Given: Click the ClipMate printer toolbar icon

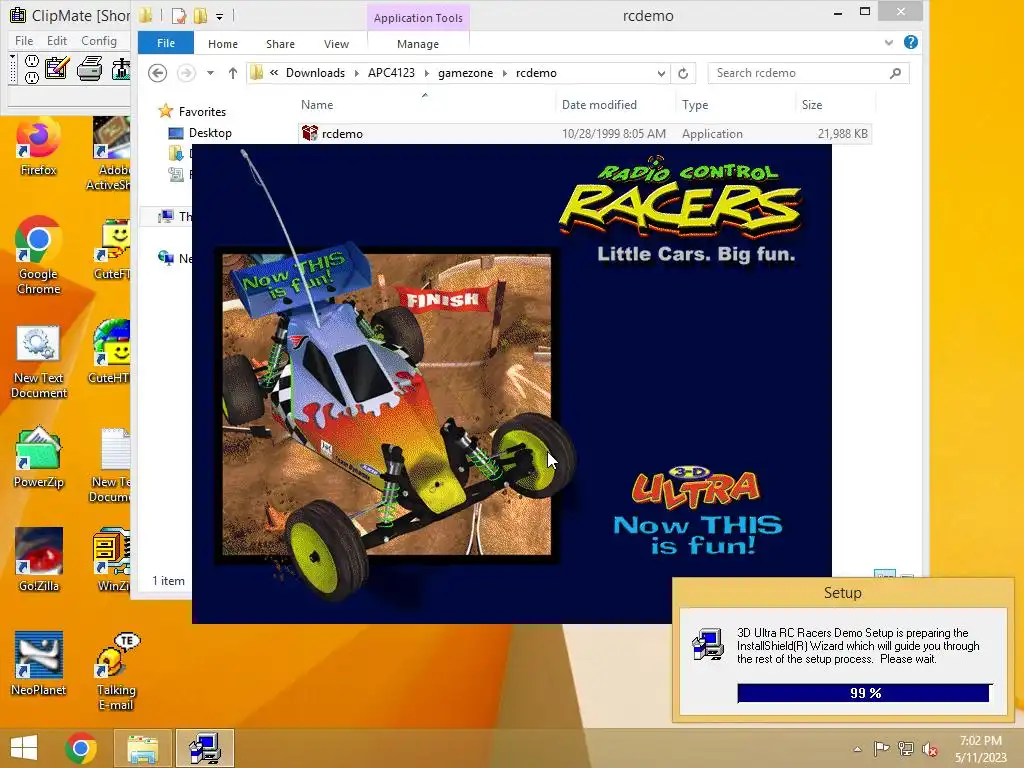Looking at the screenshot, I should 89,68.
